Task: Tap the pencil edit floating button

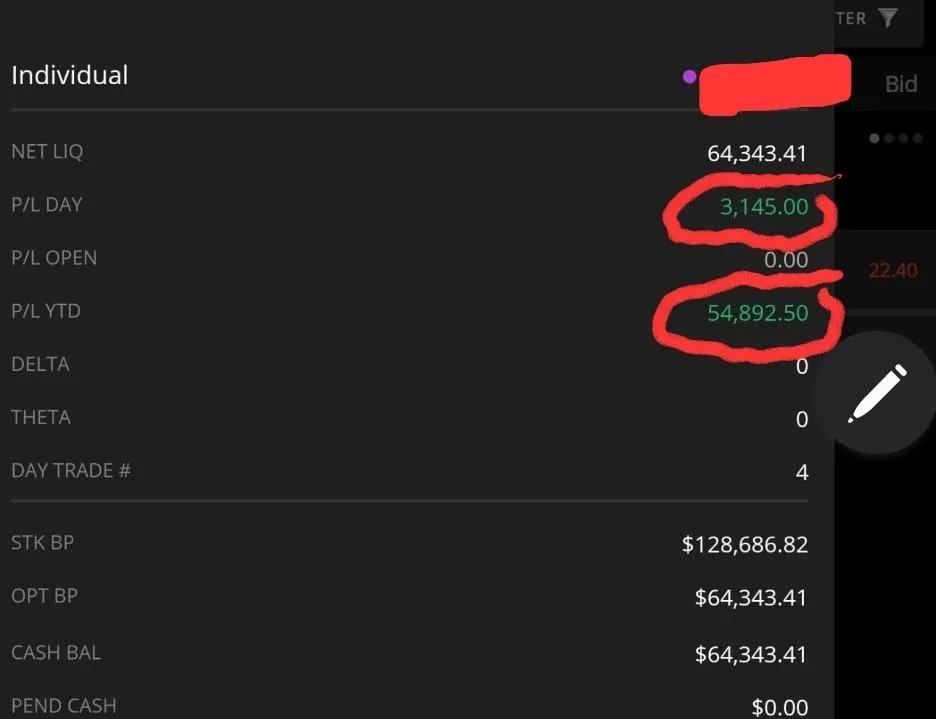Action: pyautogui.click(x=877, y=394)
